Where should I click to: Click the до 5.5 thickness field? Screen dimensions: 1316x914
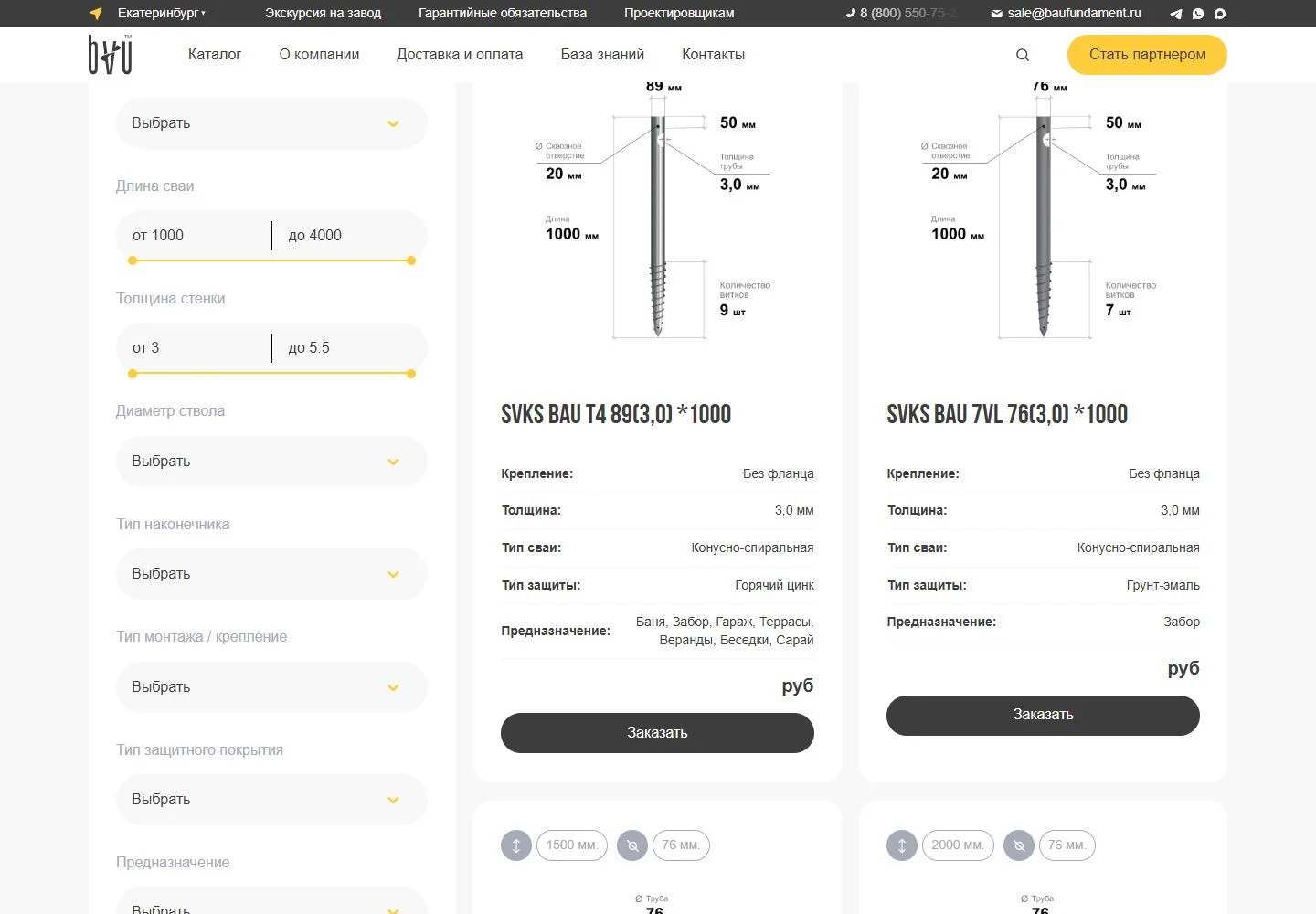click(350, 348)
